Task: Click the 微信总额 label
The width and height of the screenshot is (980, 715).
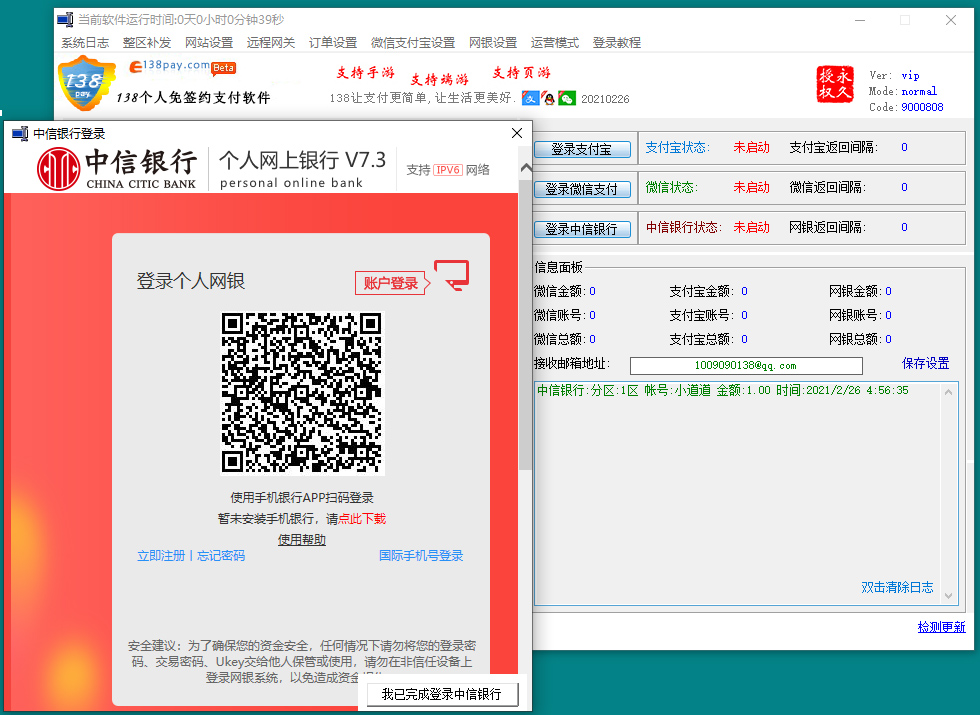Action: [x=560, y=339]
